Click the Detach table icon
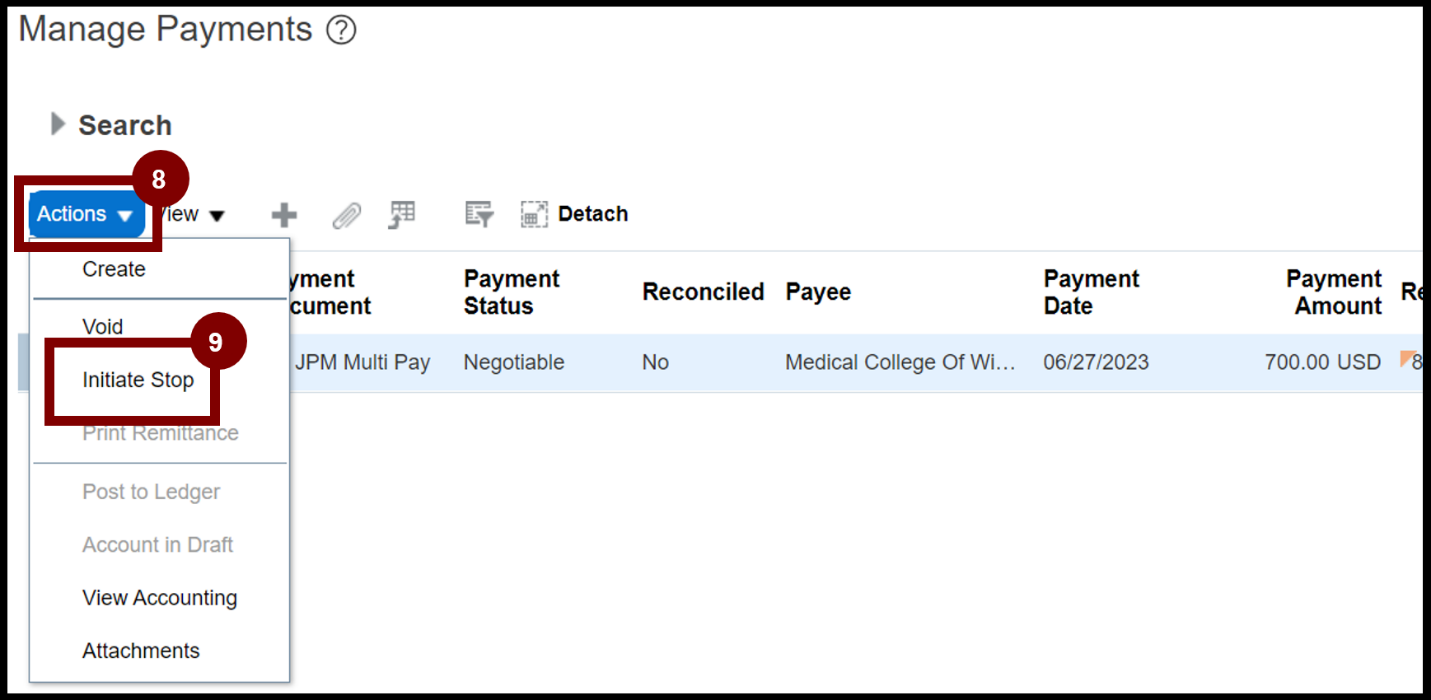 [535, 214]
